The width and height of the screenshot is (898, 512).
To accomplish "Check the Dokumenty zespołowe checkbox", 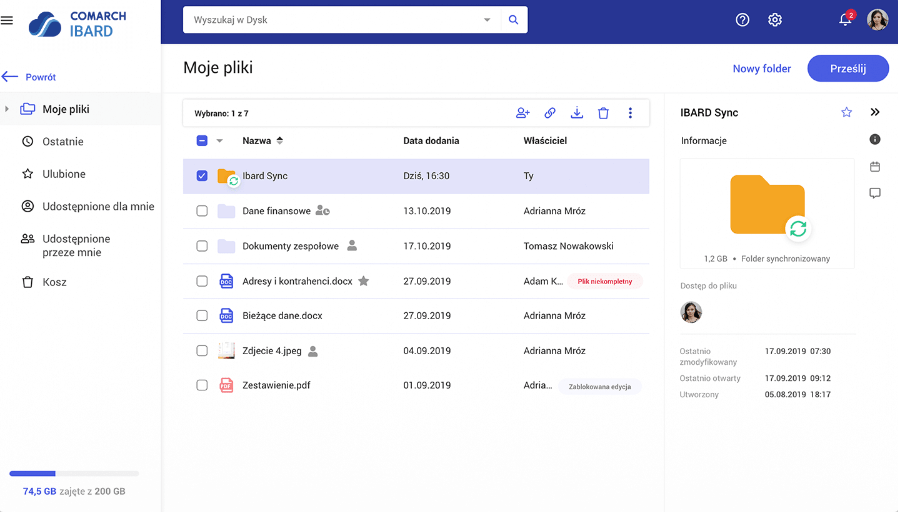I will tap(202, 246).
